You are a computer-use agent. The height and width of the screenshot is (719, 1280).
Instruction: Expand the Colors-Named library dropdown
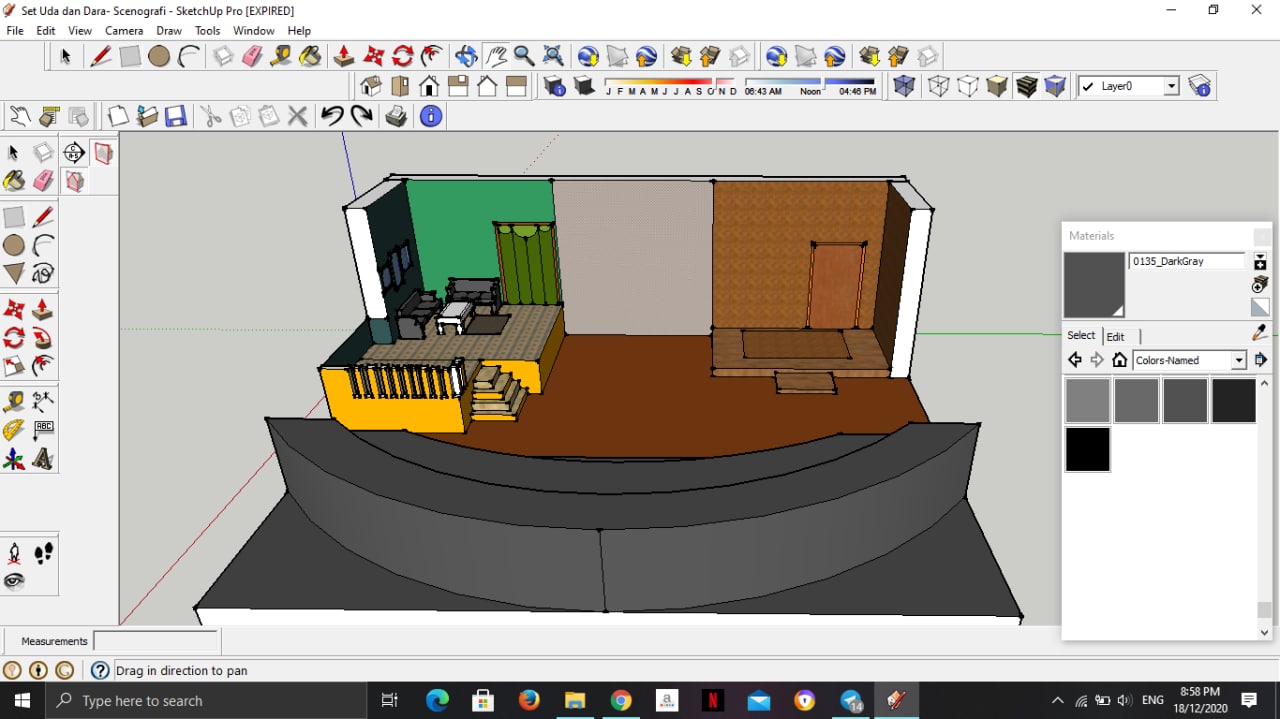click(1238, 360)
